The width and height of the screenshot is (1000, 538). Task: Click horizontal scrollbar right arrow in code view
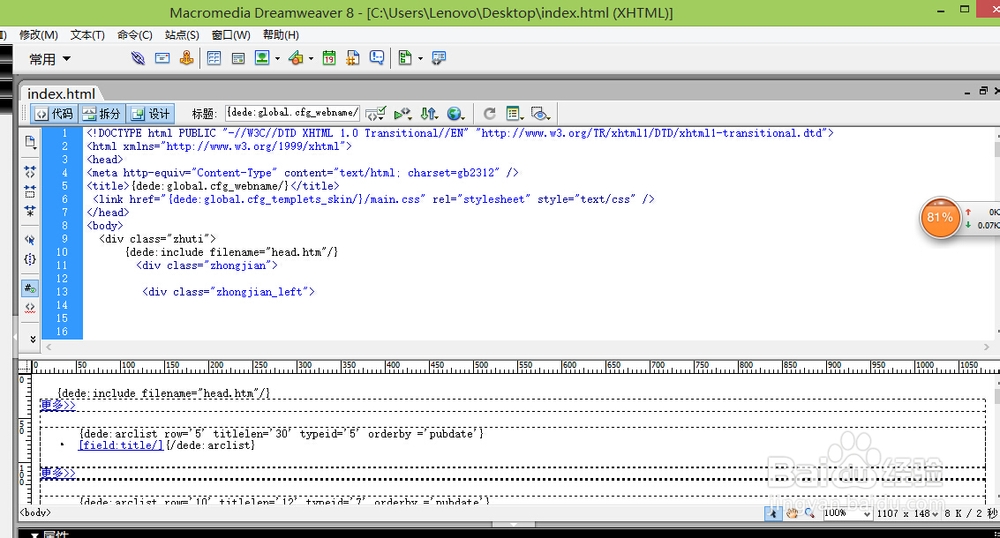pos(986,347)
